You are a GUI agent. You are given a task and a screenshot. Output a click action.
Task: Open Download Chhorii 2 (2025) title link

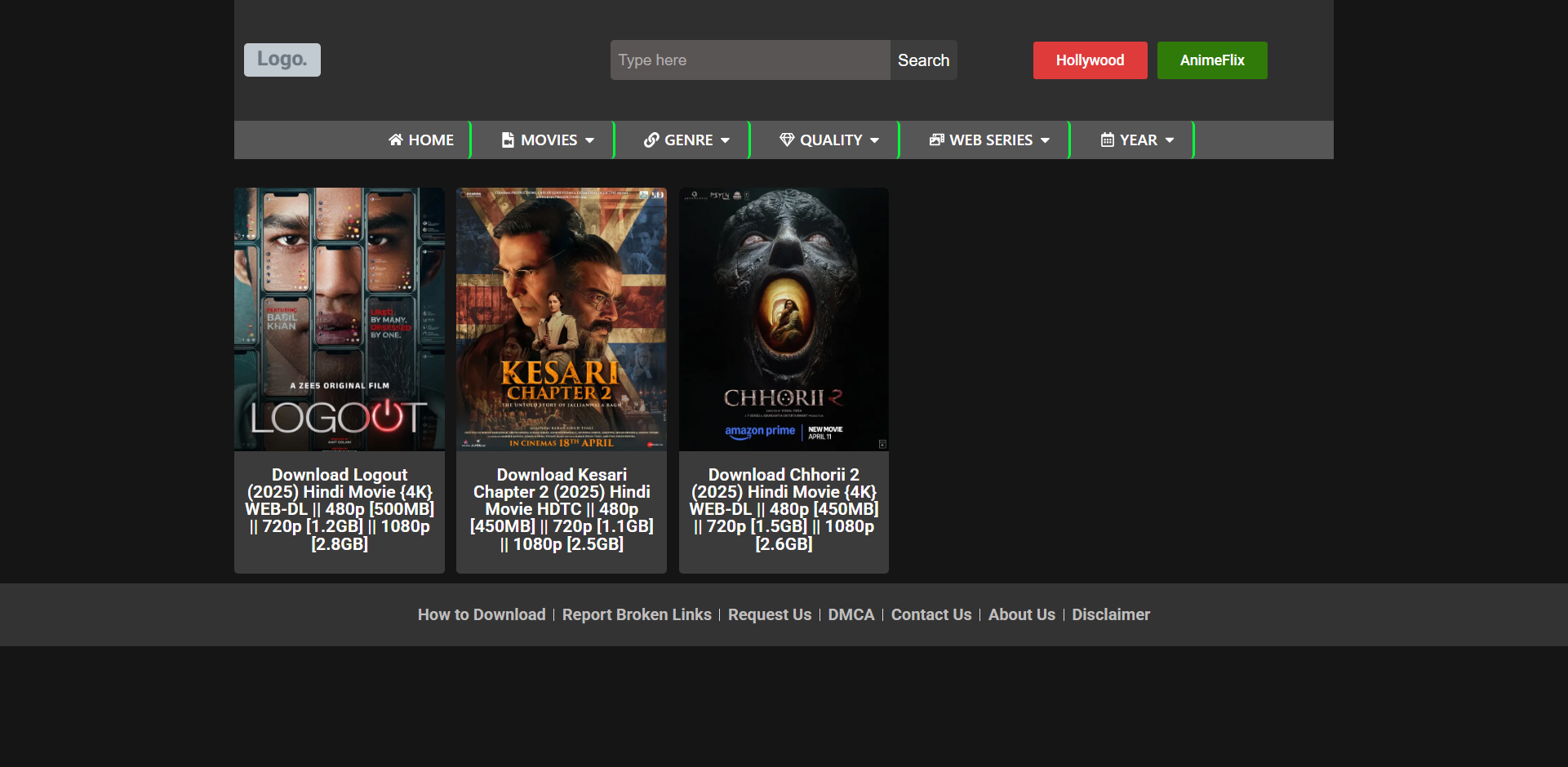[784, 509]
